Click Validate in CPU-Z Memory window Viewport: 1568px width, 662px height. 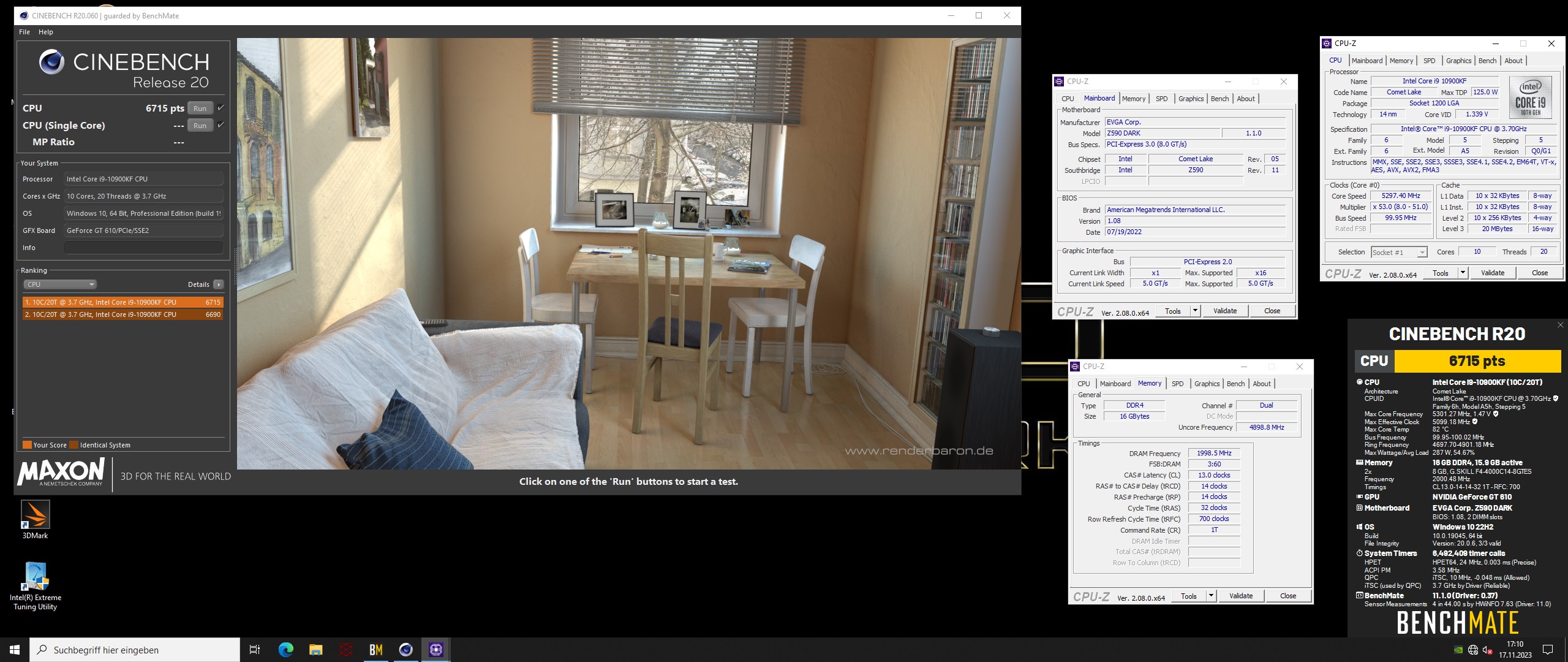(x=1241, y=596)
